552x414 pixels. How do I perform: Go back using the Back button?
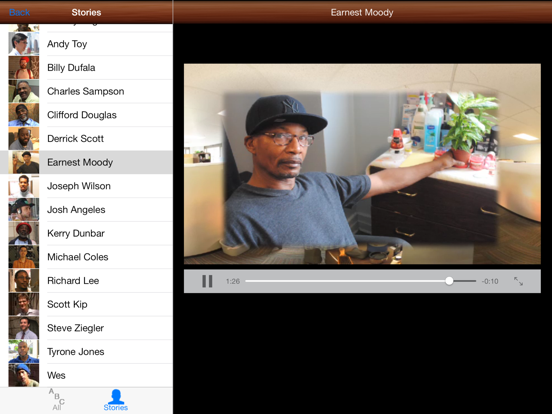(x=19, y=12)
